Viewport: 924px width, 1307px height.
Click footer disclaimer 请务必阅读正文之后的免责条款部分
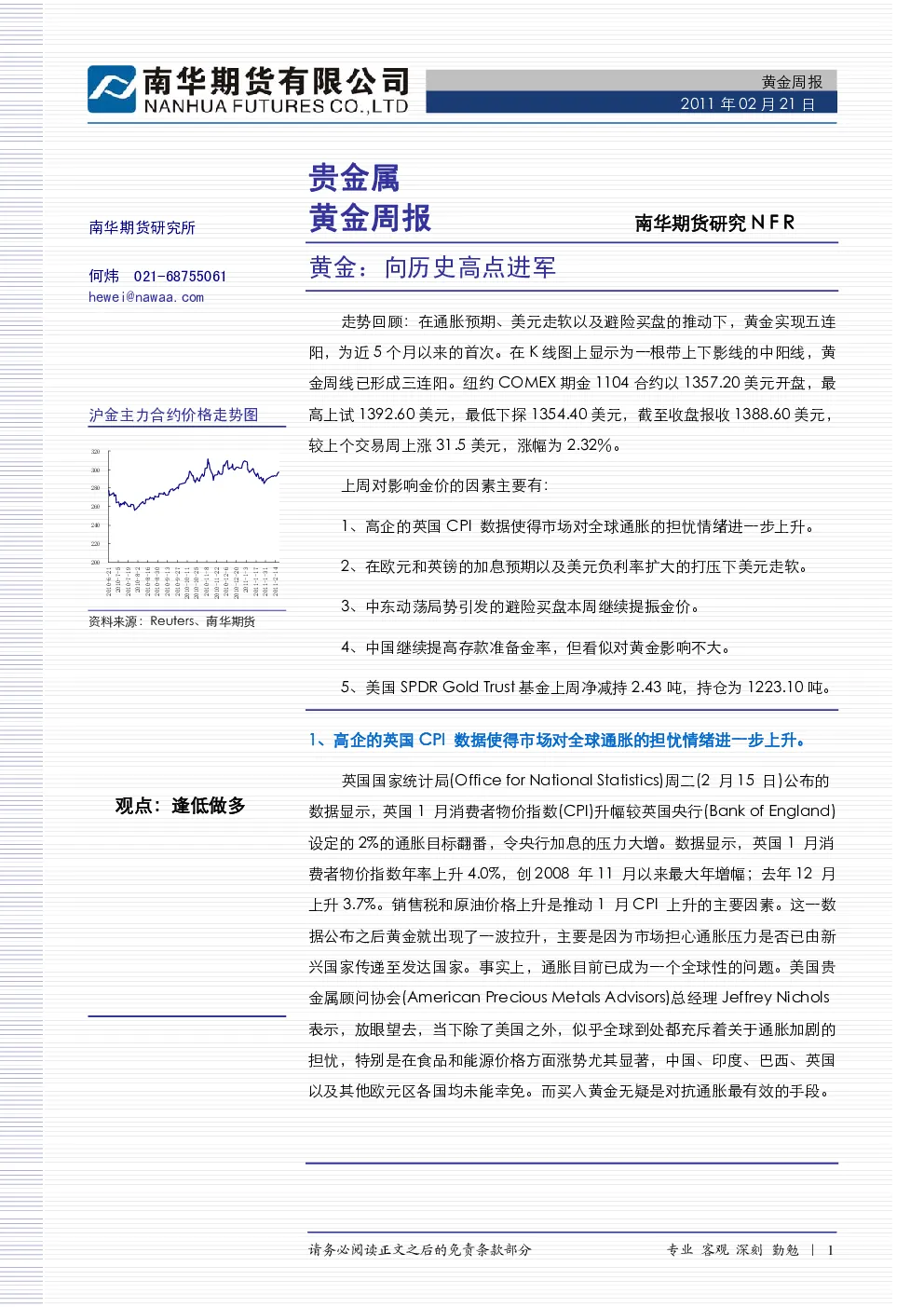point(420,1250)
